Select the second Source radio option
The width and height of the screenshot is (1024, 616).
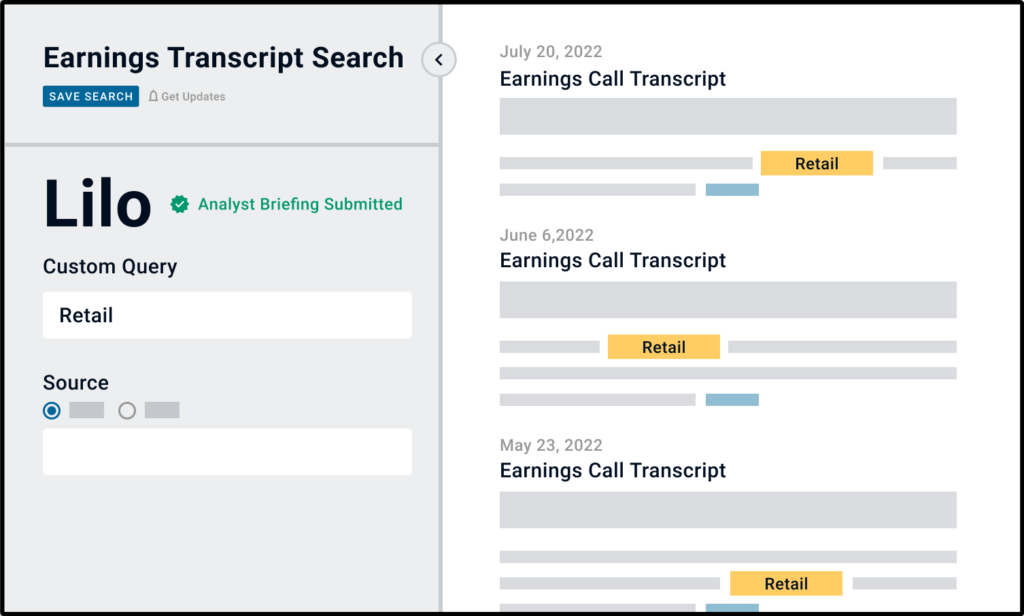pyautogui.click(x=127, y=410)
